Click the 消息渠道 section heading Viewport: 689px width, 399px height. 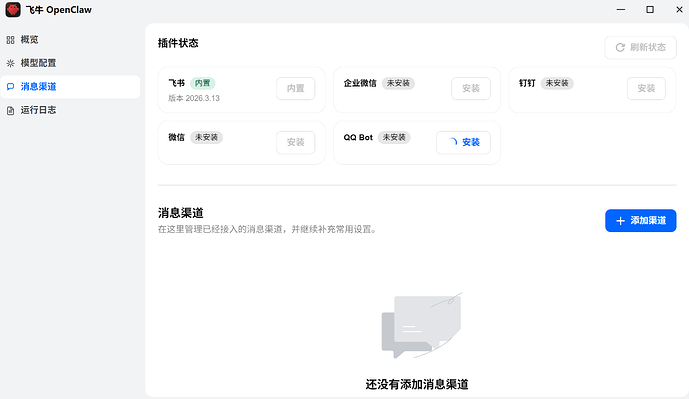click(181, 213)
